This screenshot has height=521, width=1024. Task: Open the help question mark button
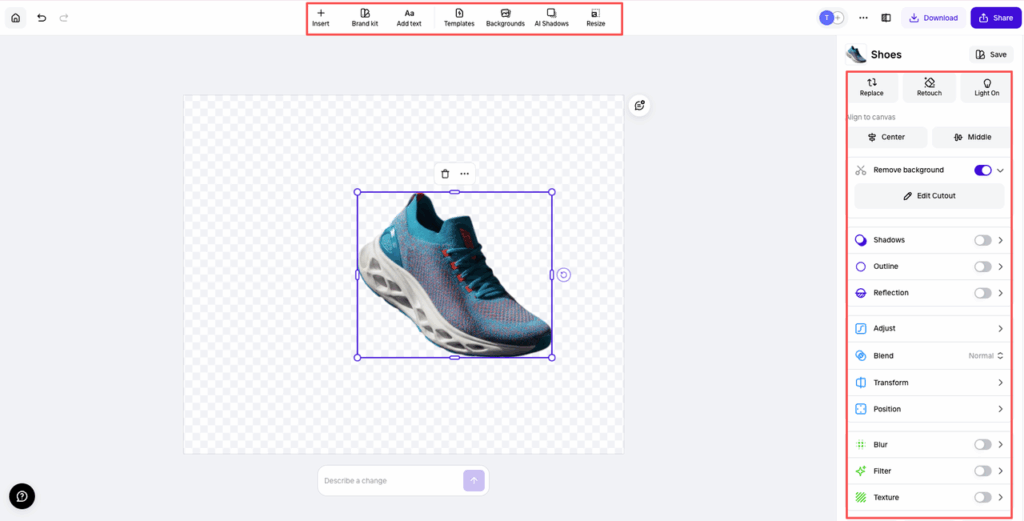22,496
